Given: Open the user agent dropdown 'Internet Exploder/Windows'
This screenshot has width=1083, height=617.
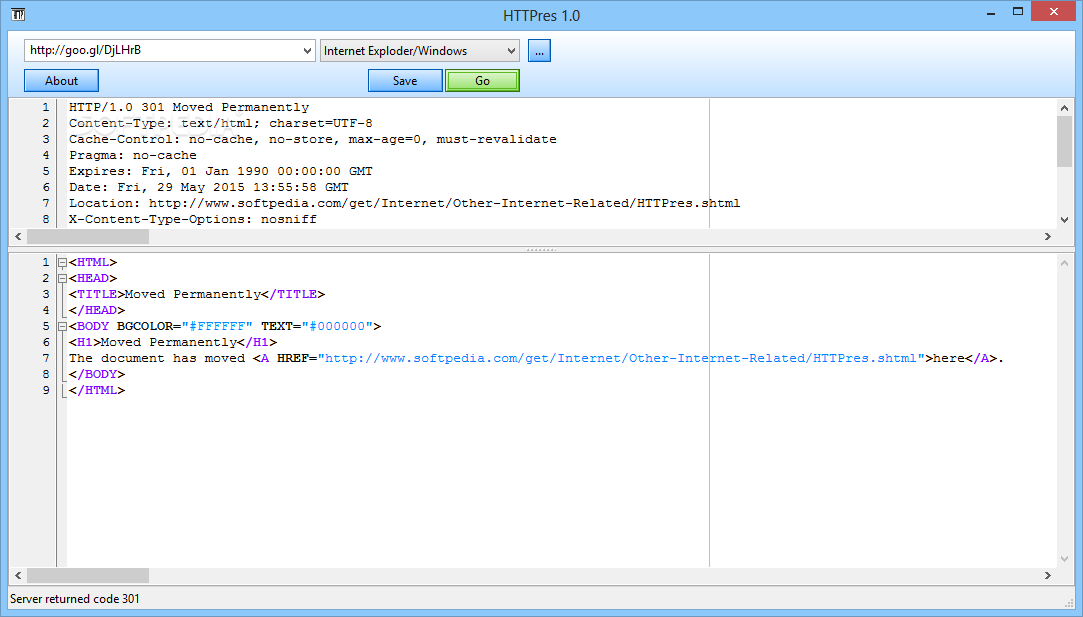Looking at the screenshot, I should [x=419, y=50].
